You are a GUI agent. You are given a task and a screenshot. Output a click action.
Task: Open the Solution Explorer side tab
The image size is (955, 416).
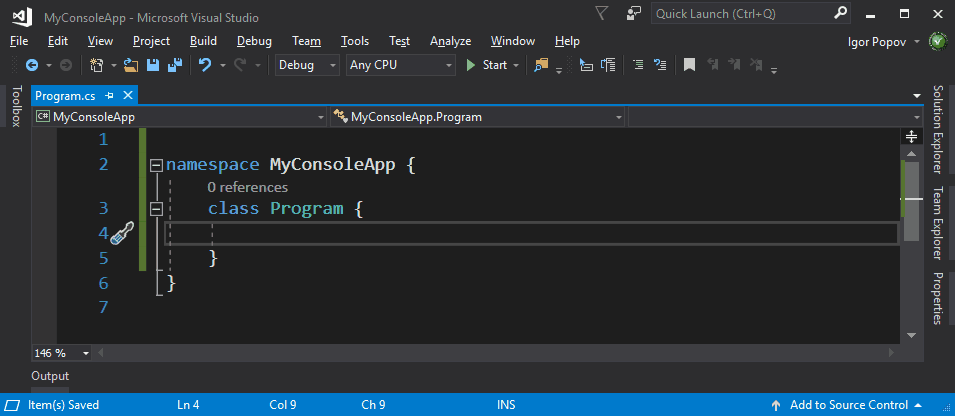coord(938,129)
